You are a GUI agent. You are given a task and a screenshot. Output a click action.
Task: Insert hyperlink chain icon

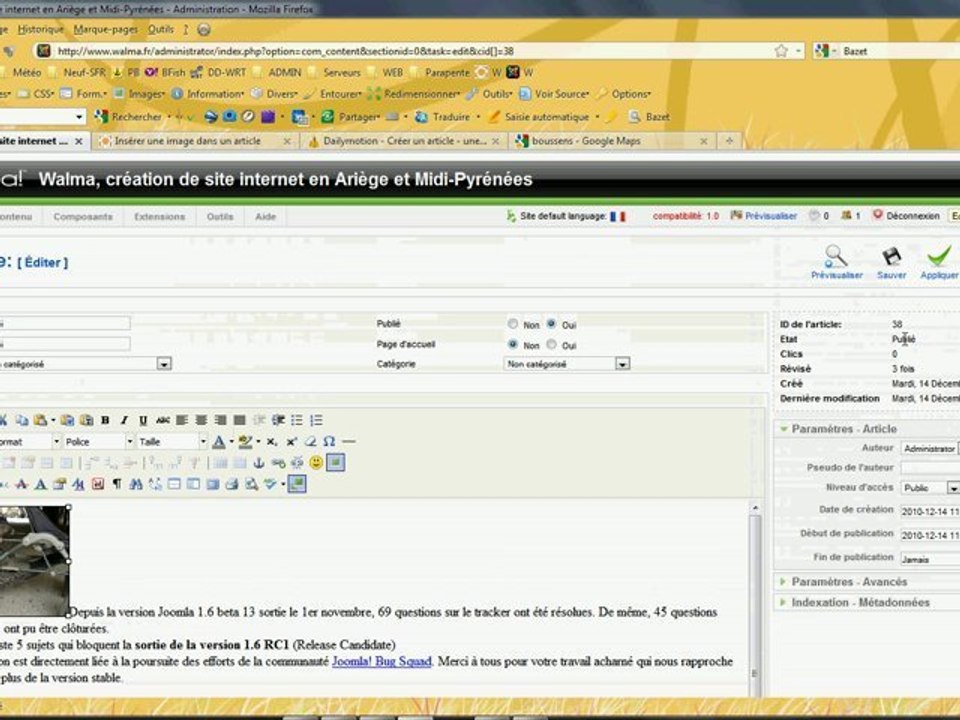point(278,463)
